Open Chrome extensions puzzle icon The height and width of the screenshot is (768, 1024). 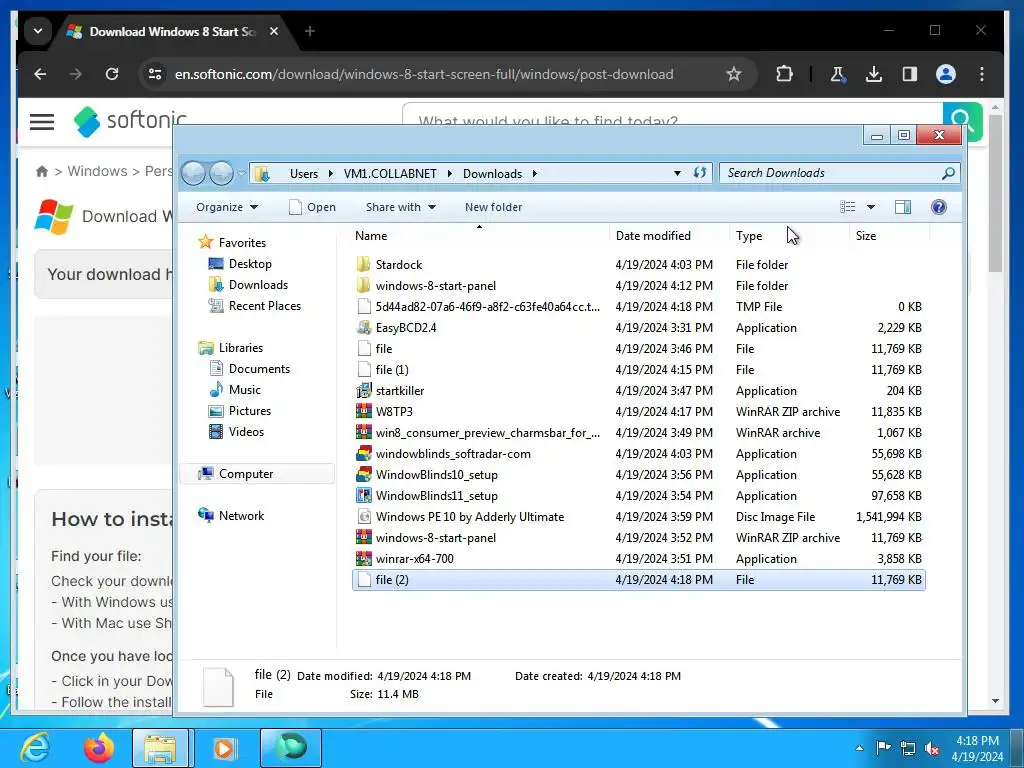[x=784, y=74]
